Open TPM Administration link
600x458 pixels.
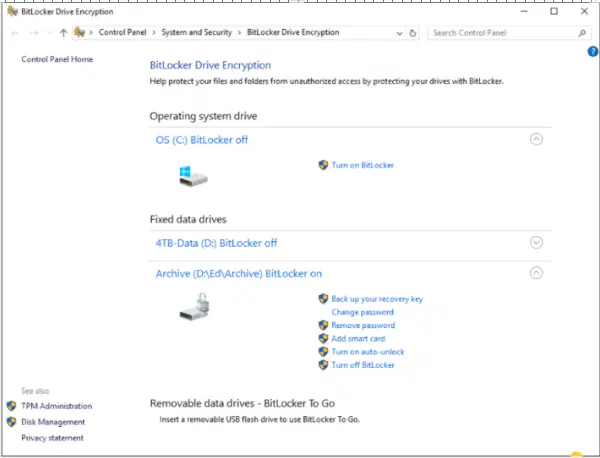(57, 406)
